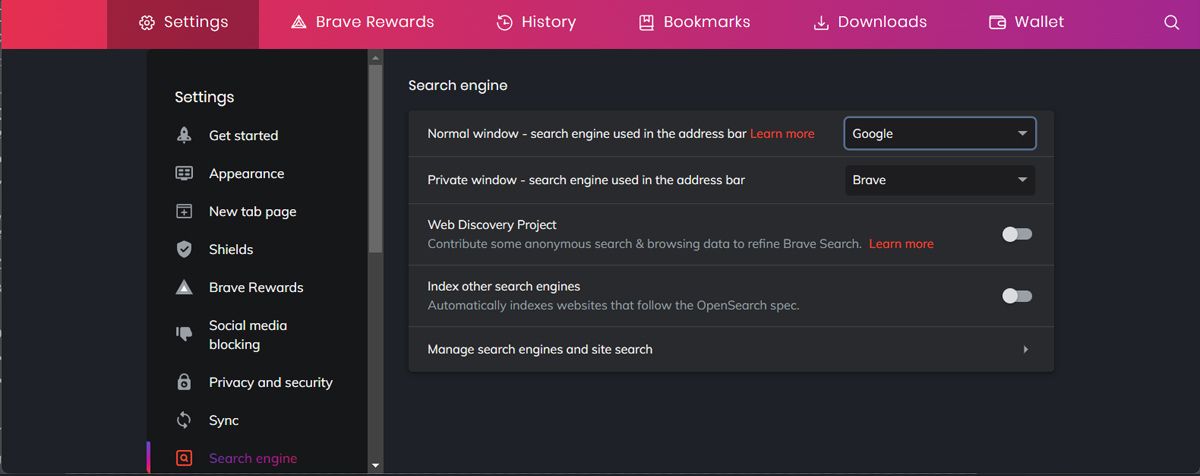Click the Social media blocking thumbs-down icon
This screenshot has height=476, width=1200.
184,334
